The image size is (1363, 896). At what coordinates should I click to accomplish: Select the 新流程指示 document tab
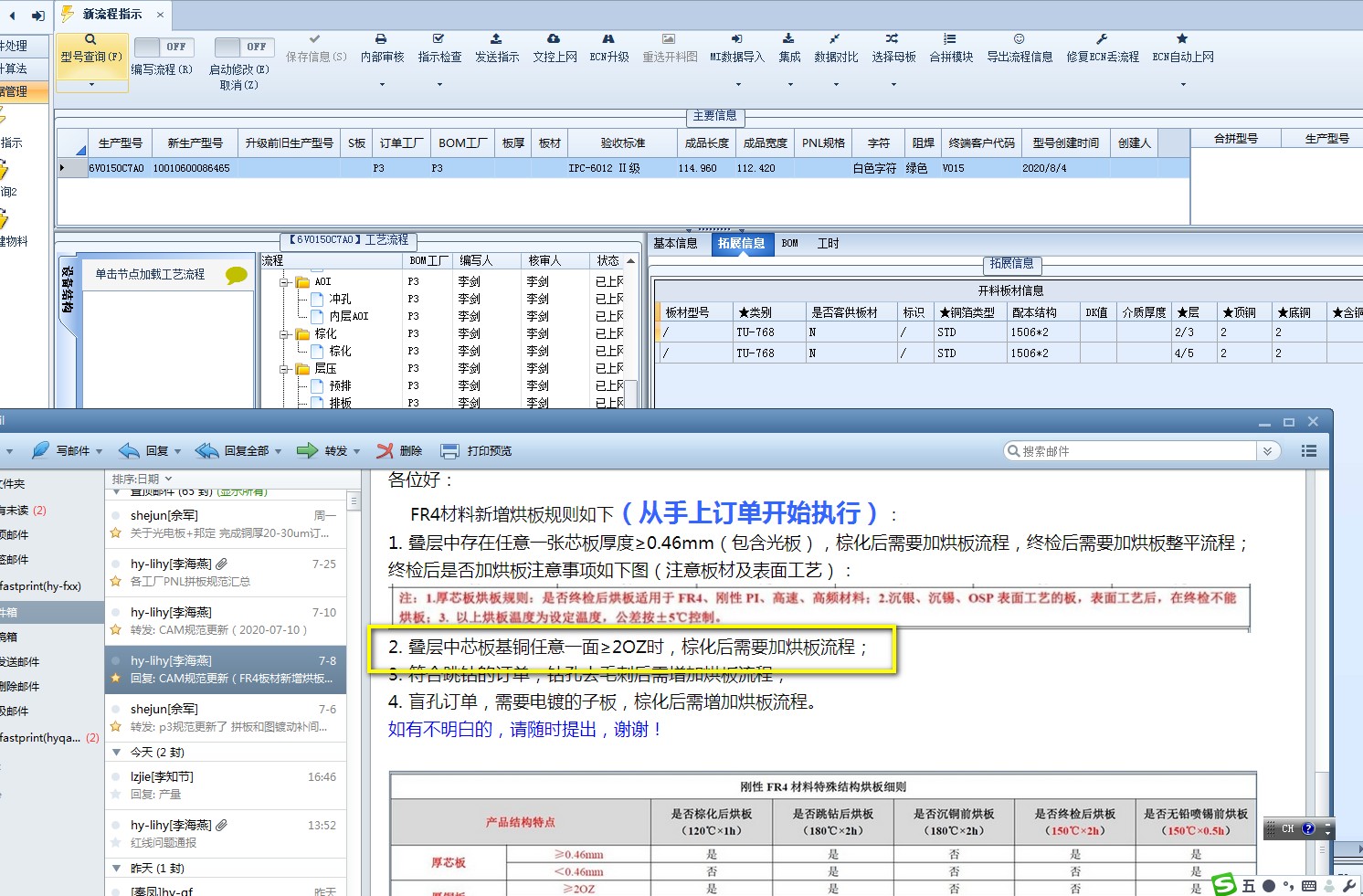click(111, 15)
